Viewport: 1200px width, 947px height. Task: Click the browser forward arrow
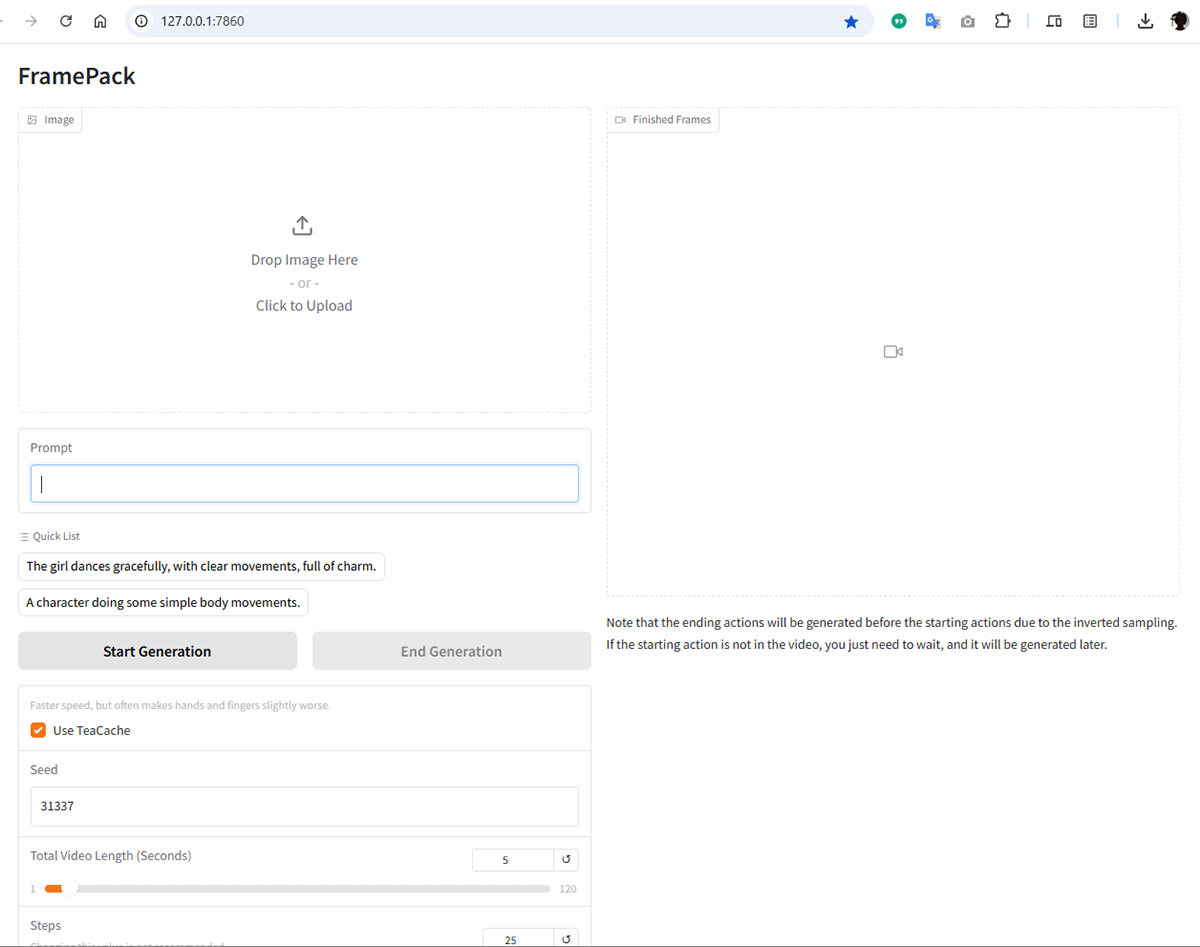tap(32, 21)
